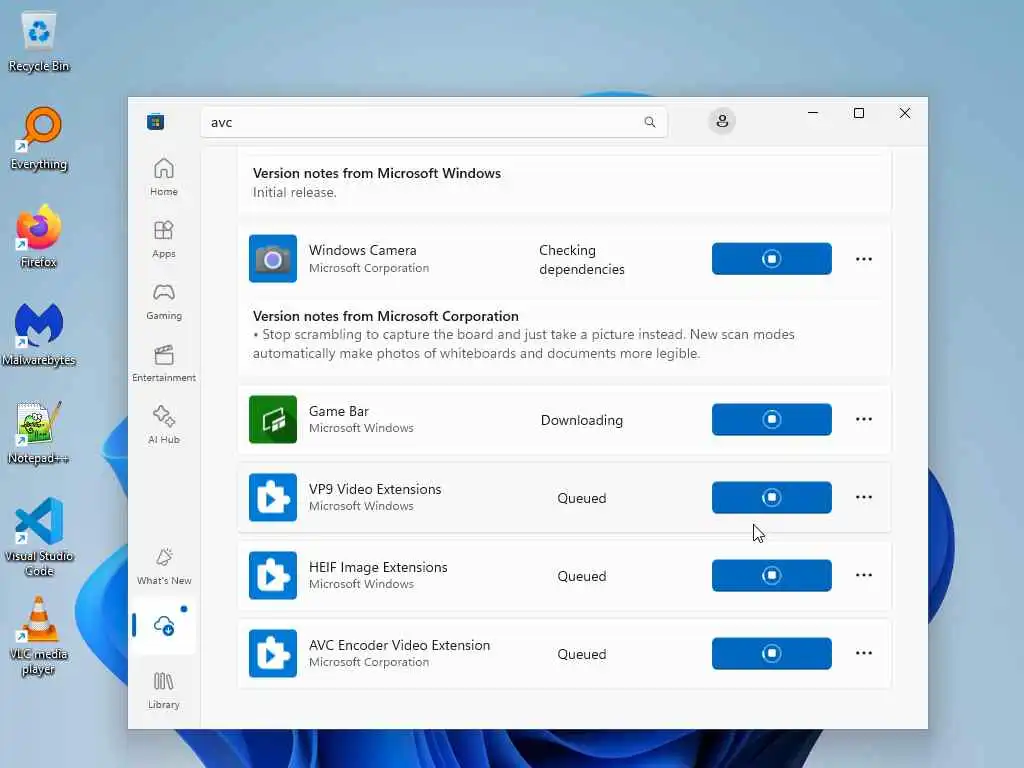
Task: Open more options for Windows Camera
Action: tap(864, 259)
